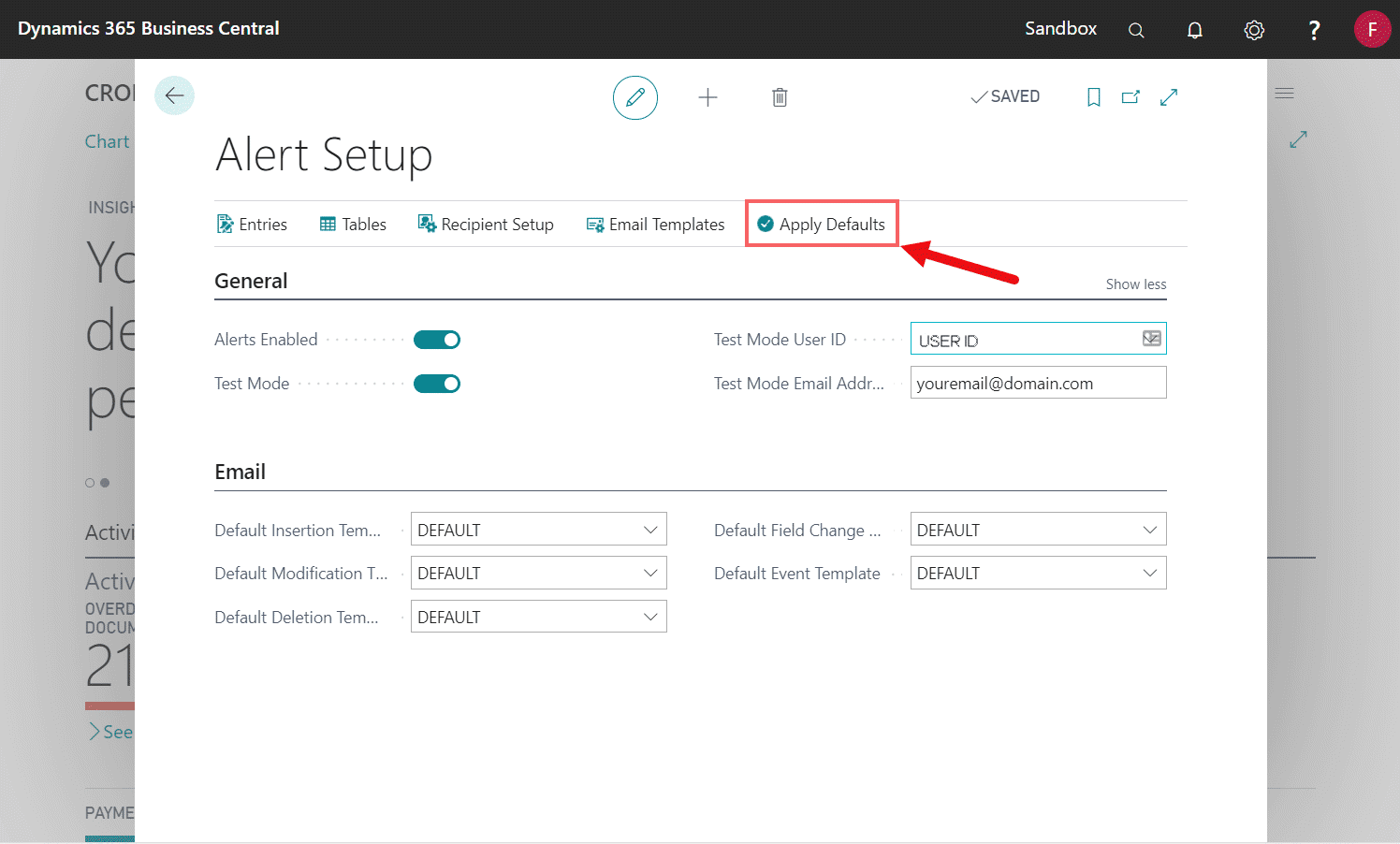Open the Test Mode User ID lookup
1400x844 pixels.
tap(1151, 339)
